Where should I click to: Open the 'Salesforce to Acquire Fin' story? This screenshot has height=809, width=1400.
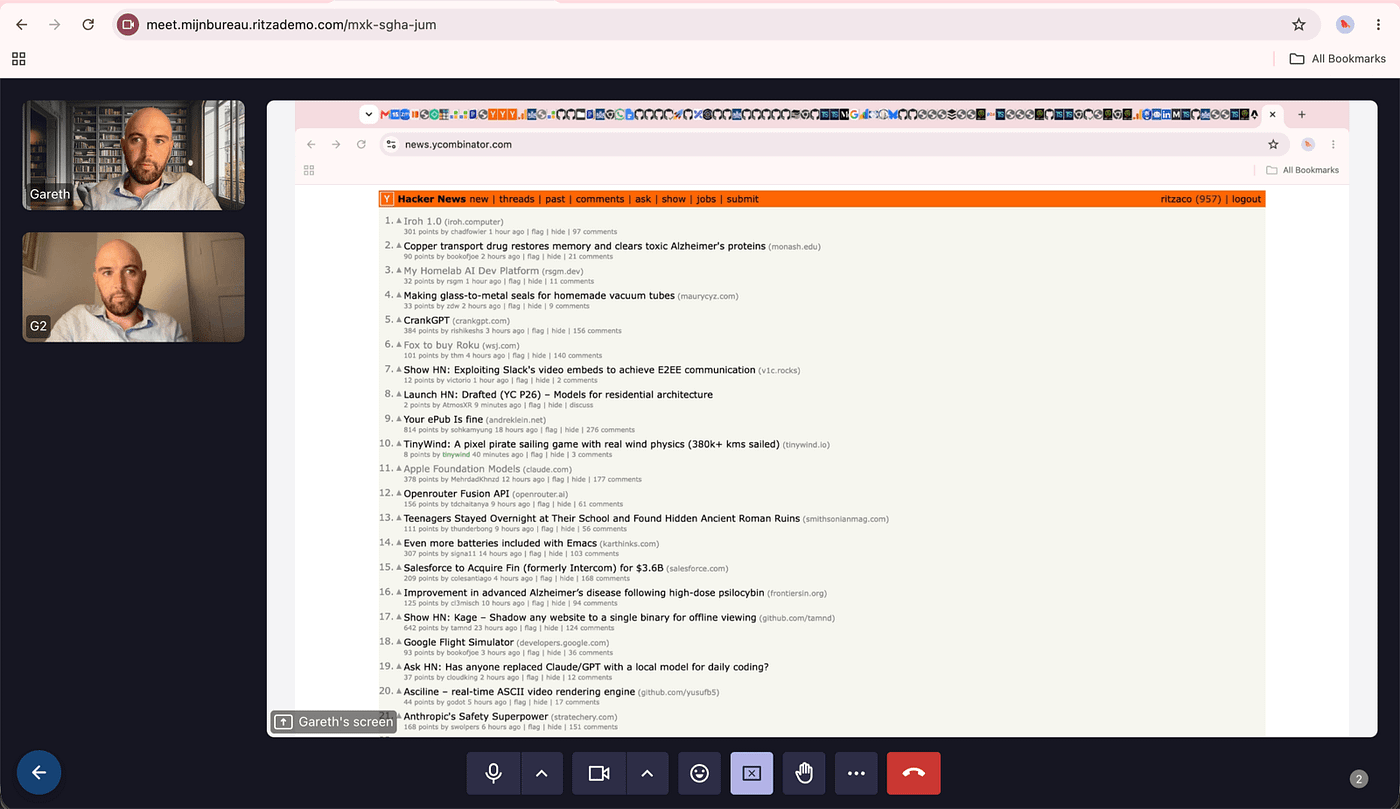(x=534, y=568)
